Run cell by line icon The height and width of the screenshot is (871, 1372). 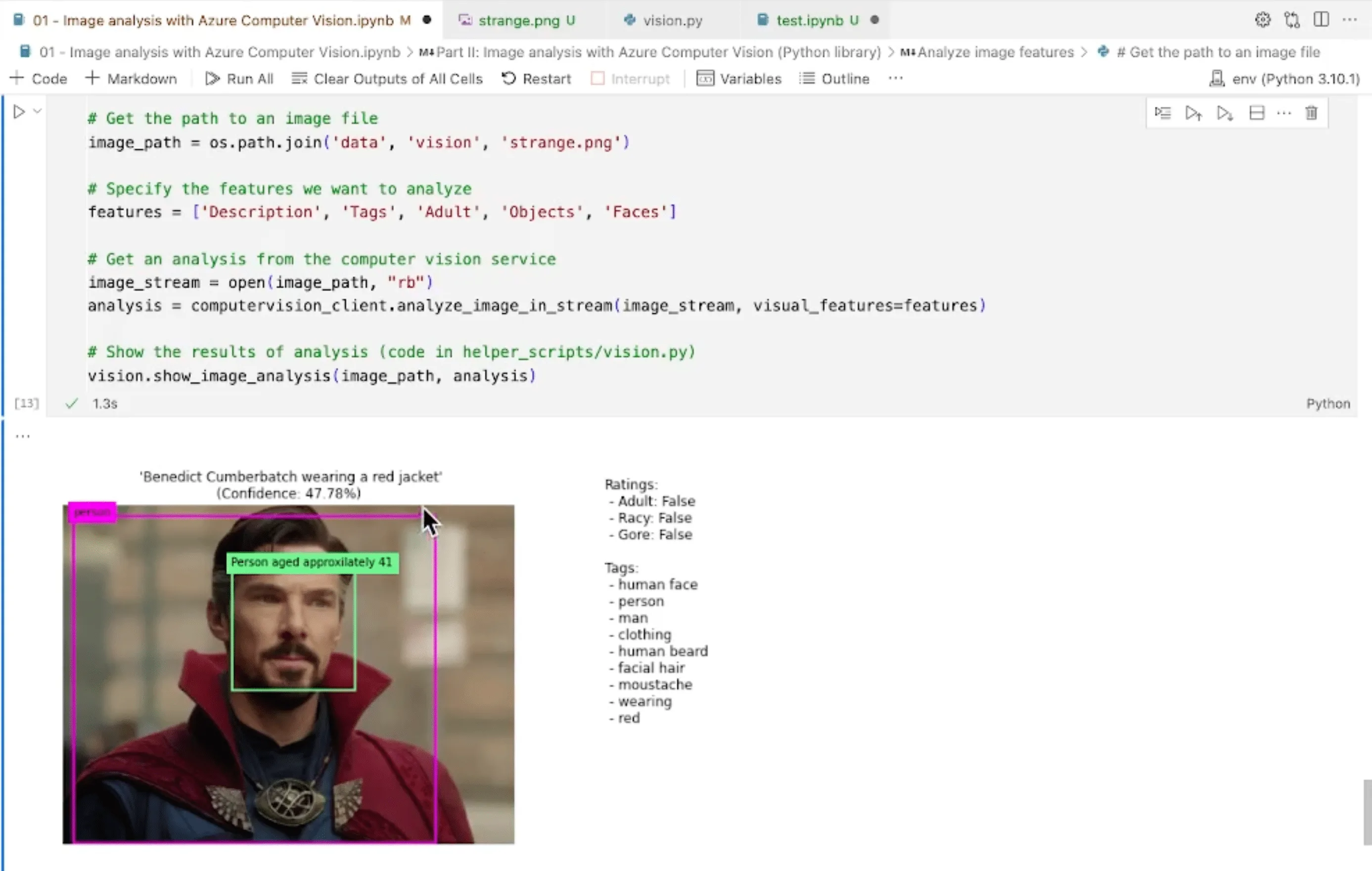(x=1162, y=113)
